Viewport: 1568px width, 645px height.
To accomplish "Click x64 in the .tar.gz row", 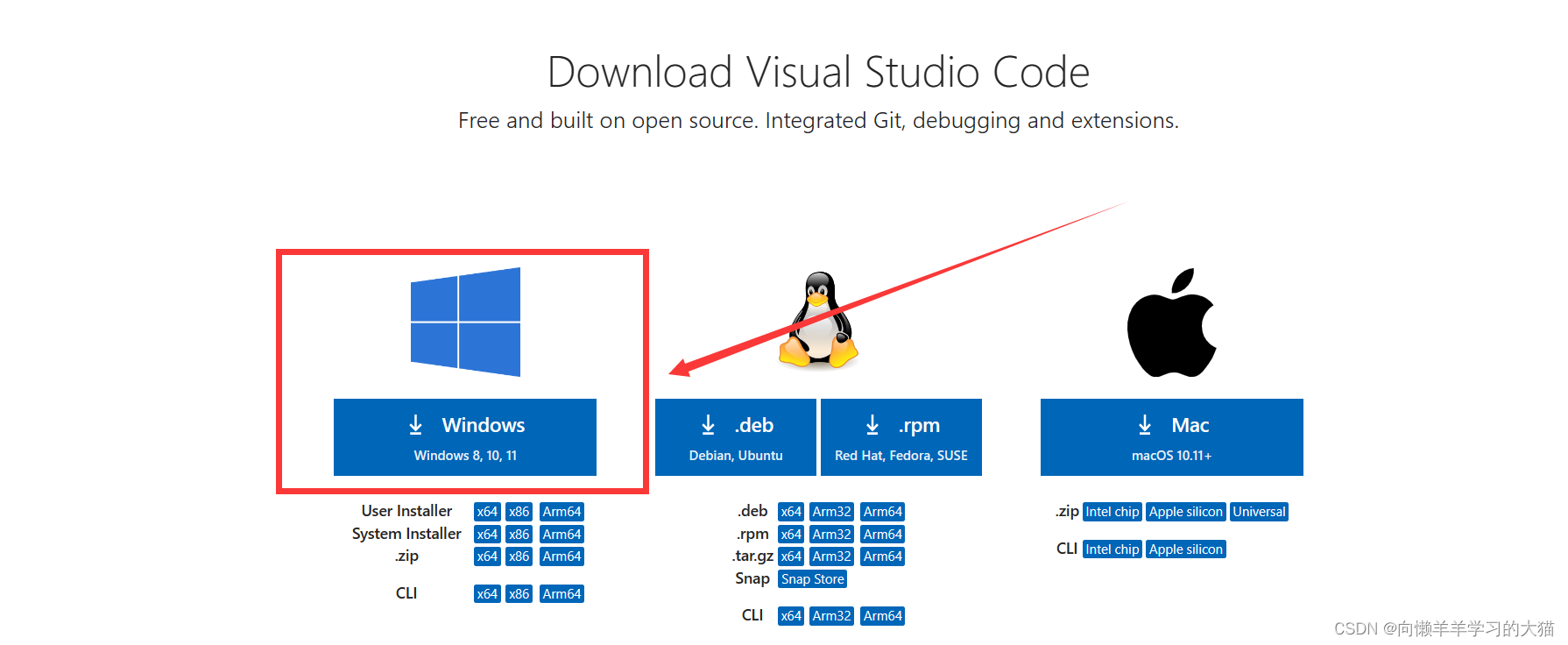I will coord(791,556).
